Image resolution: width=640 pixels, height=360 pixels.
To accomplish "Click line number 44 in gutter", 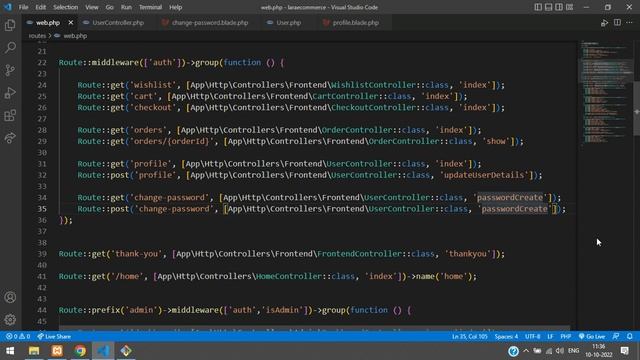I will [x=42, y=310].
